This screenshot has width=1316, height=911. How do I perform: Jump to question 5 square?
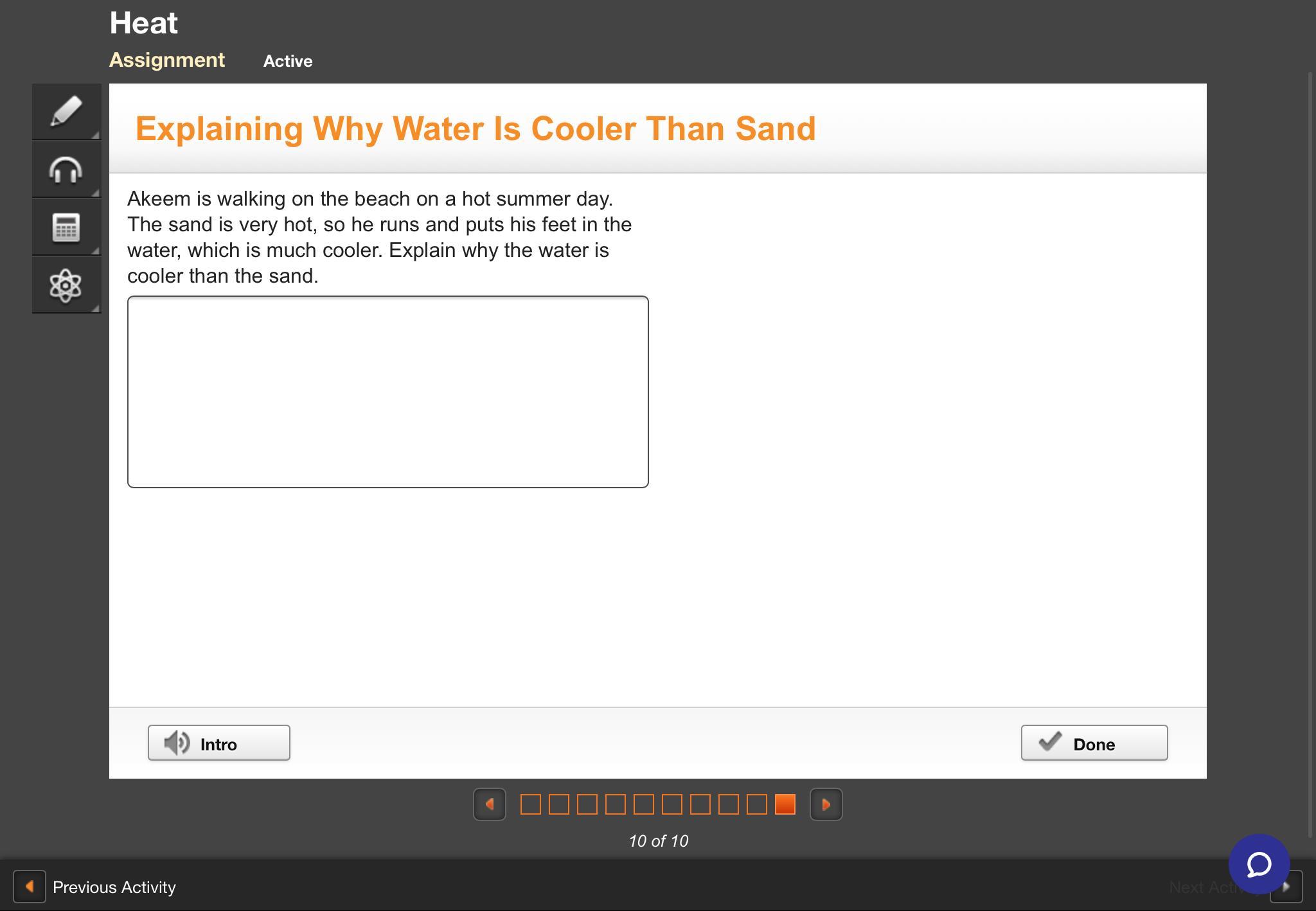[x=643, y=804]
